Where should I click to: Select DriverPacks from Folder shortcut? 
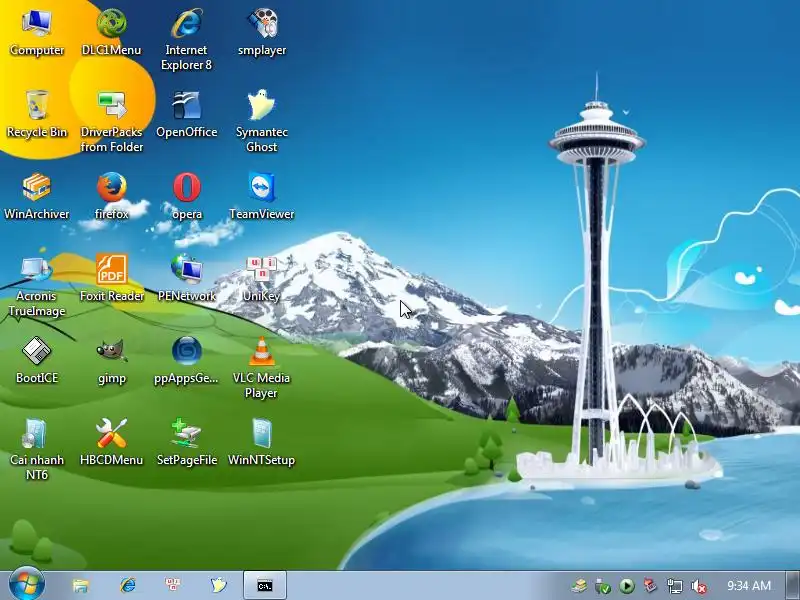click(x=111, y=121)
